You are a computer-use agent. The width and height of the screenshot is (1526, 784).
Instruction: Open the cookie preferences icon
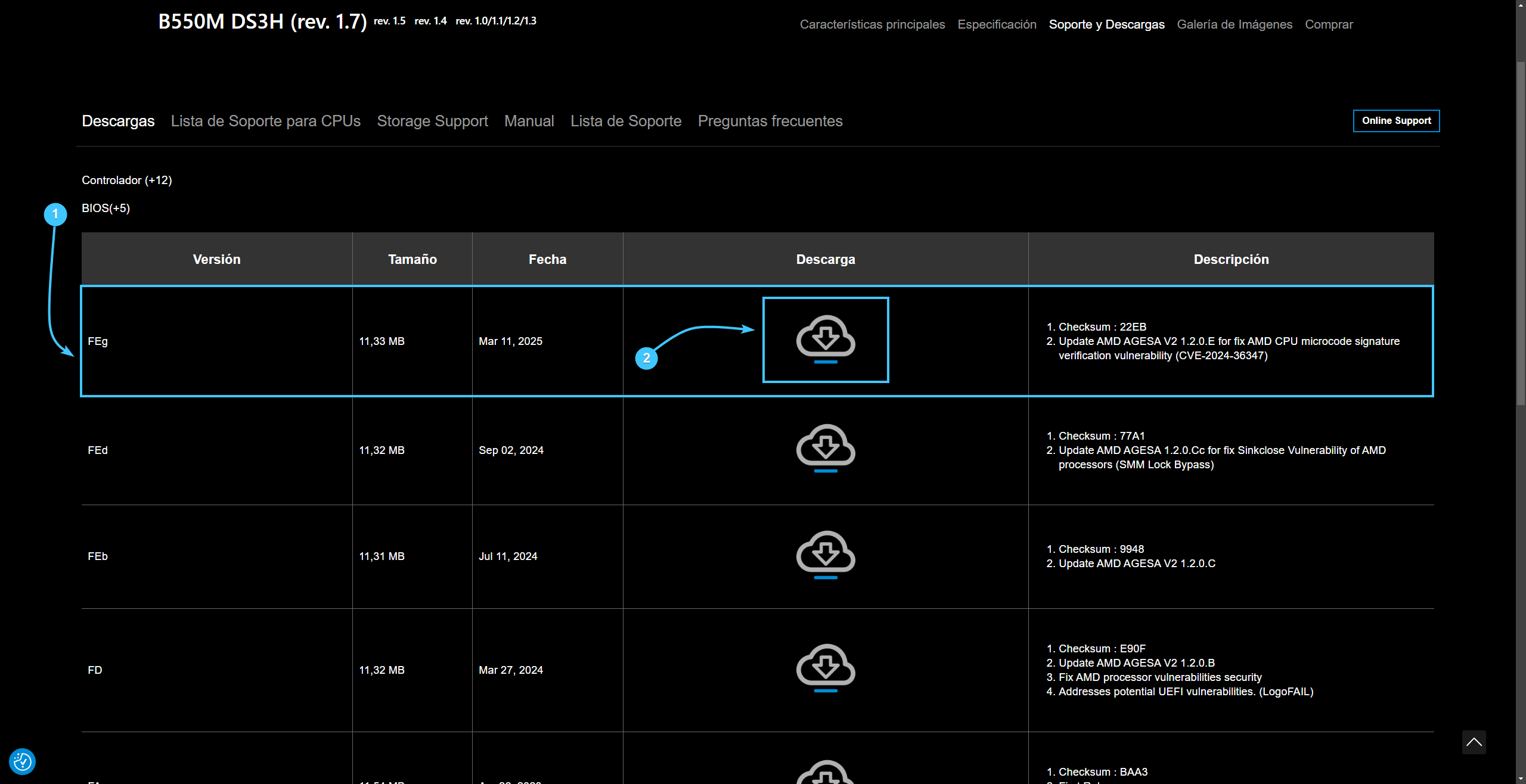tap(23, 761)
